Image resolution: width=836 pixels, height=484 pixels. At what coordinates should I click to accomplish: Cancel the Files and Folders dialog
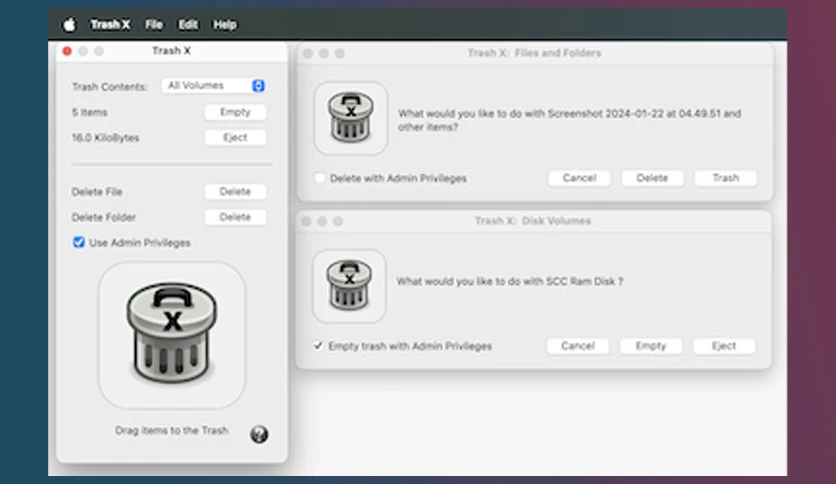point(580,178)
